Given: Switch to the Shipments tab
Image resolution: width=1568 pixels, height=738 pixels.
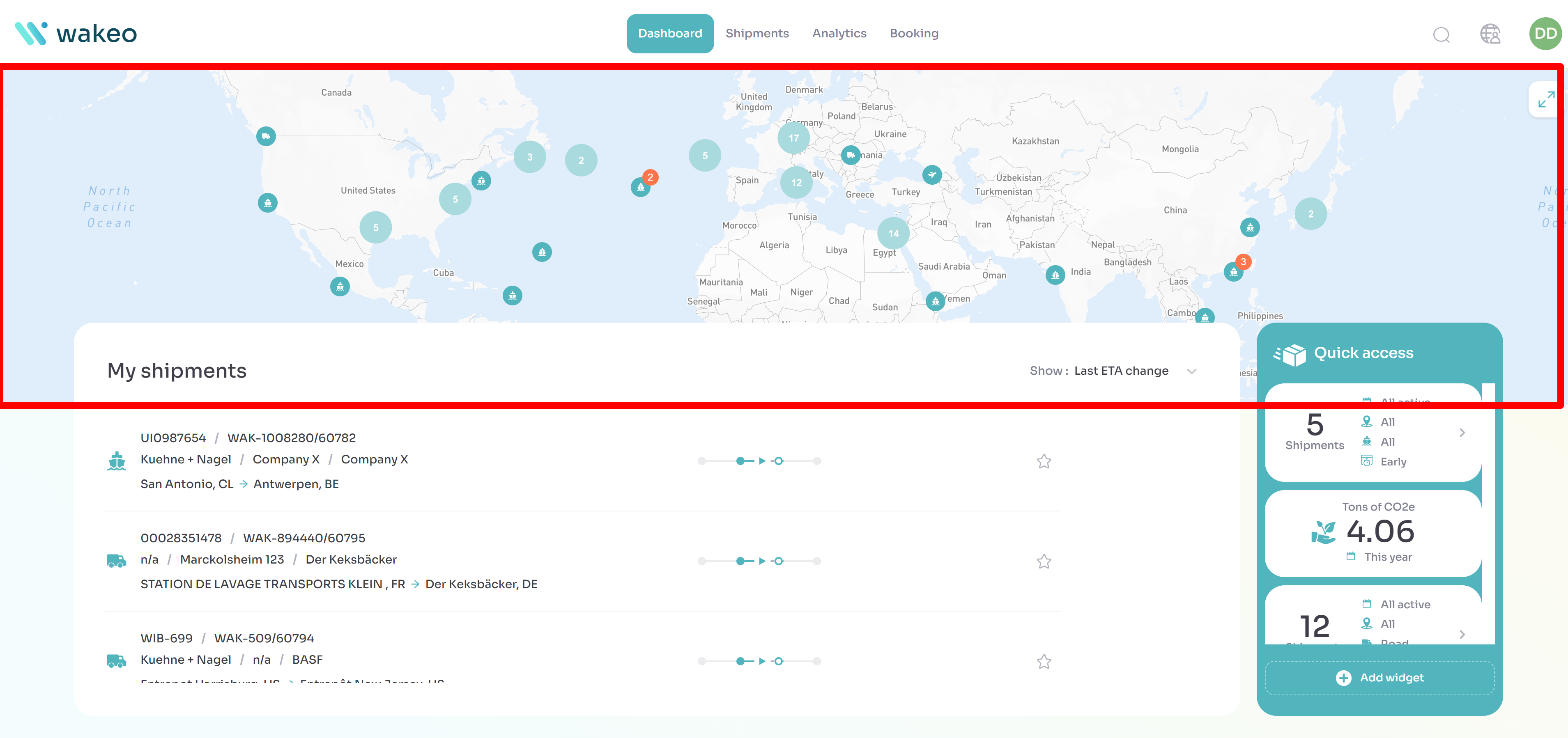Looking at the screenshot, I should [756, 34].
